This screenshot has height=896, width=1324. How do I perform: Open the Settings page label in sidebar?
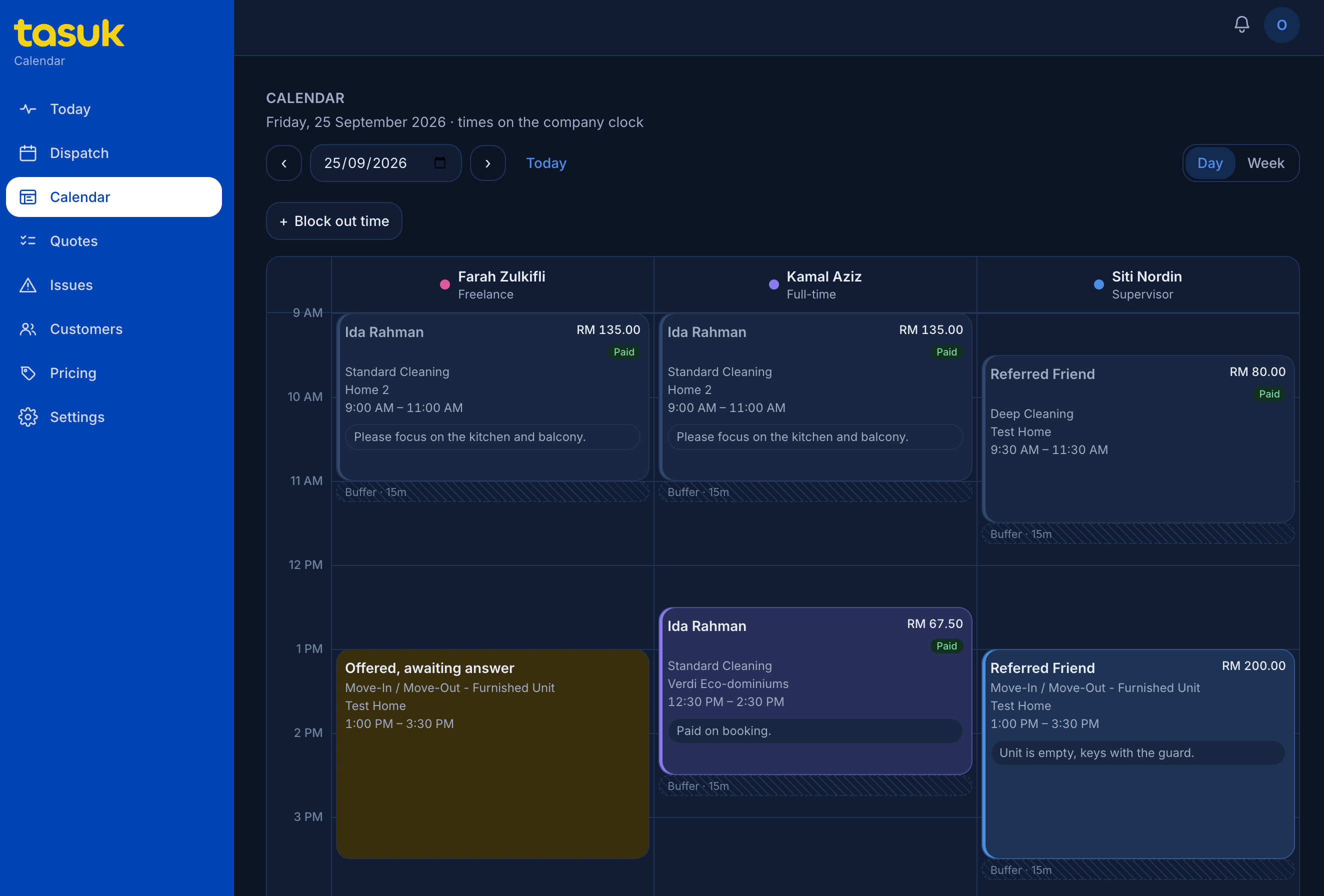[x=77, y=417]
